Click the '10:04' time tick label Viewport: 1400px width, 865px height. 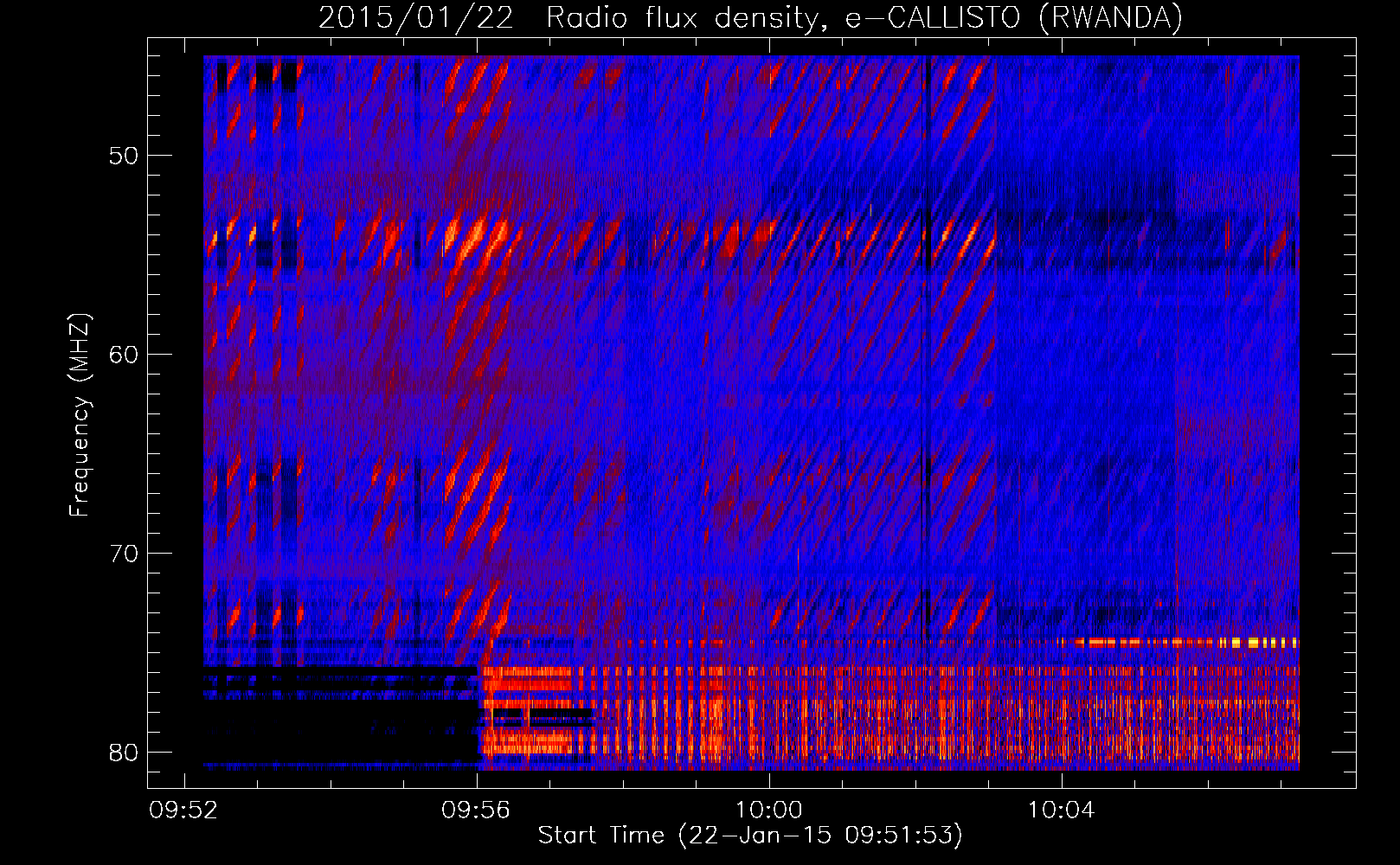(x=1061, y=811)
